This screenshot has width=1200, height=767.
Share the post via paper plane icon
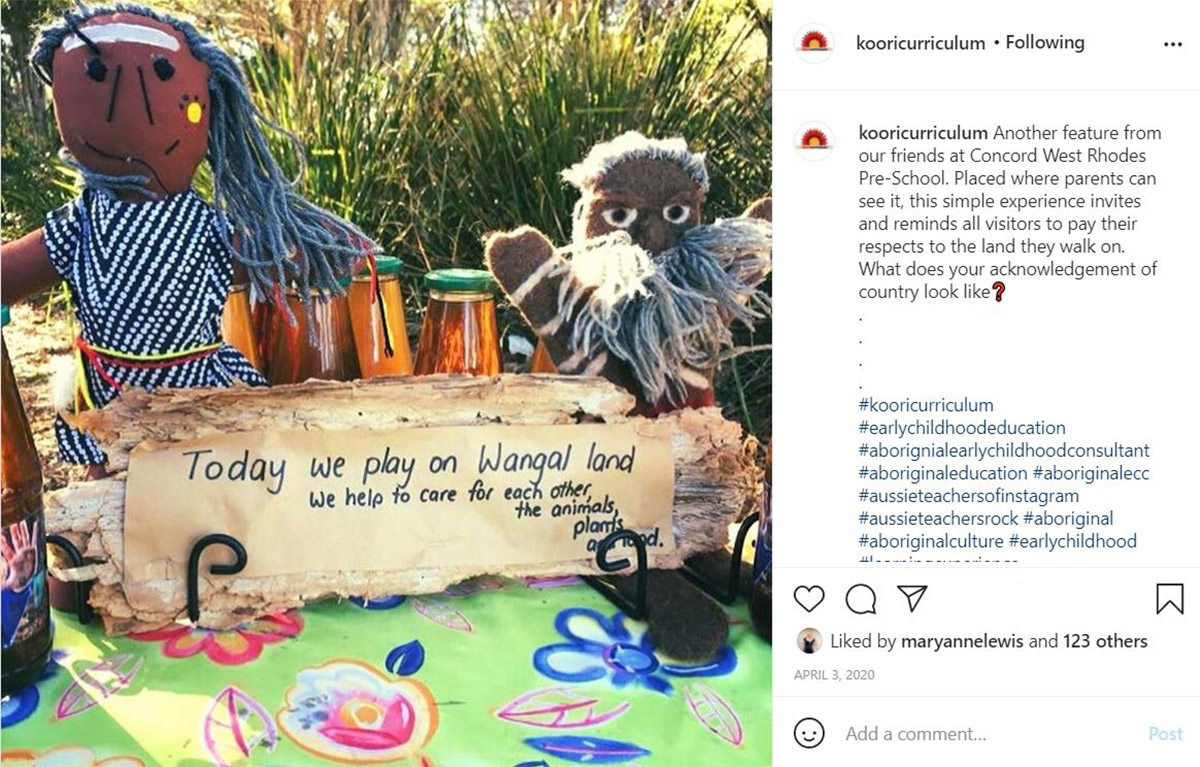912,598
